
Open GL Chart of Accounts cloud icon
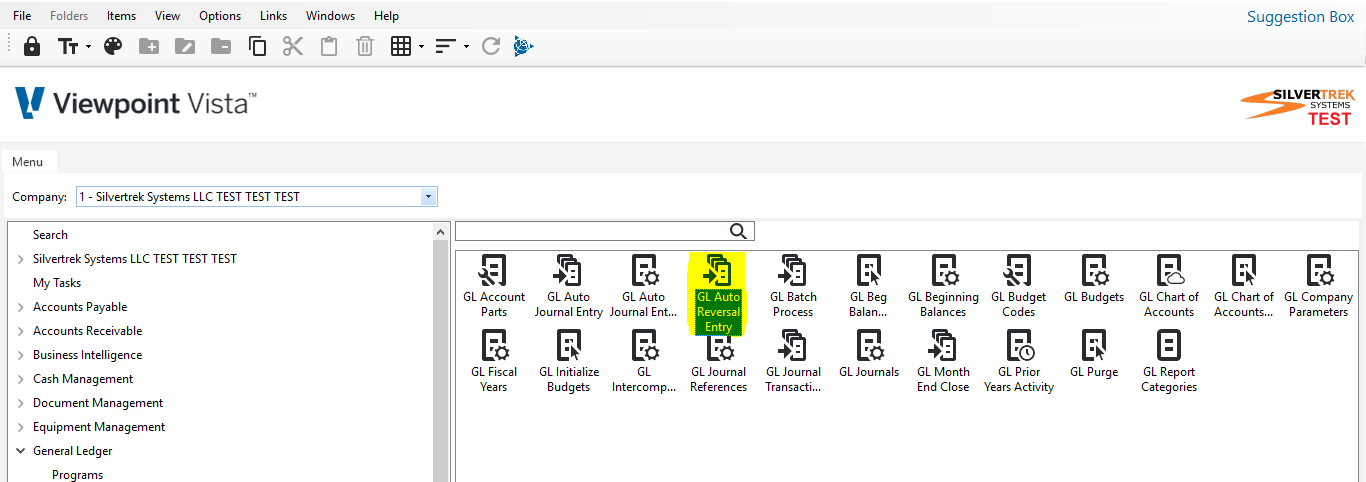[x=1169, y=286]
